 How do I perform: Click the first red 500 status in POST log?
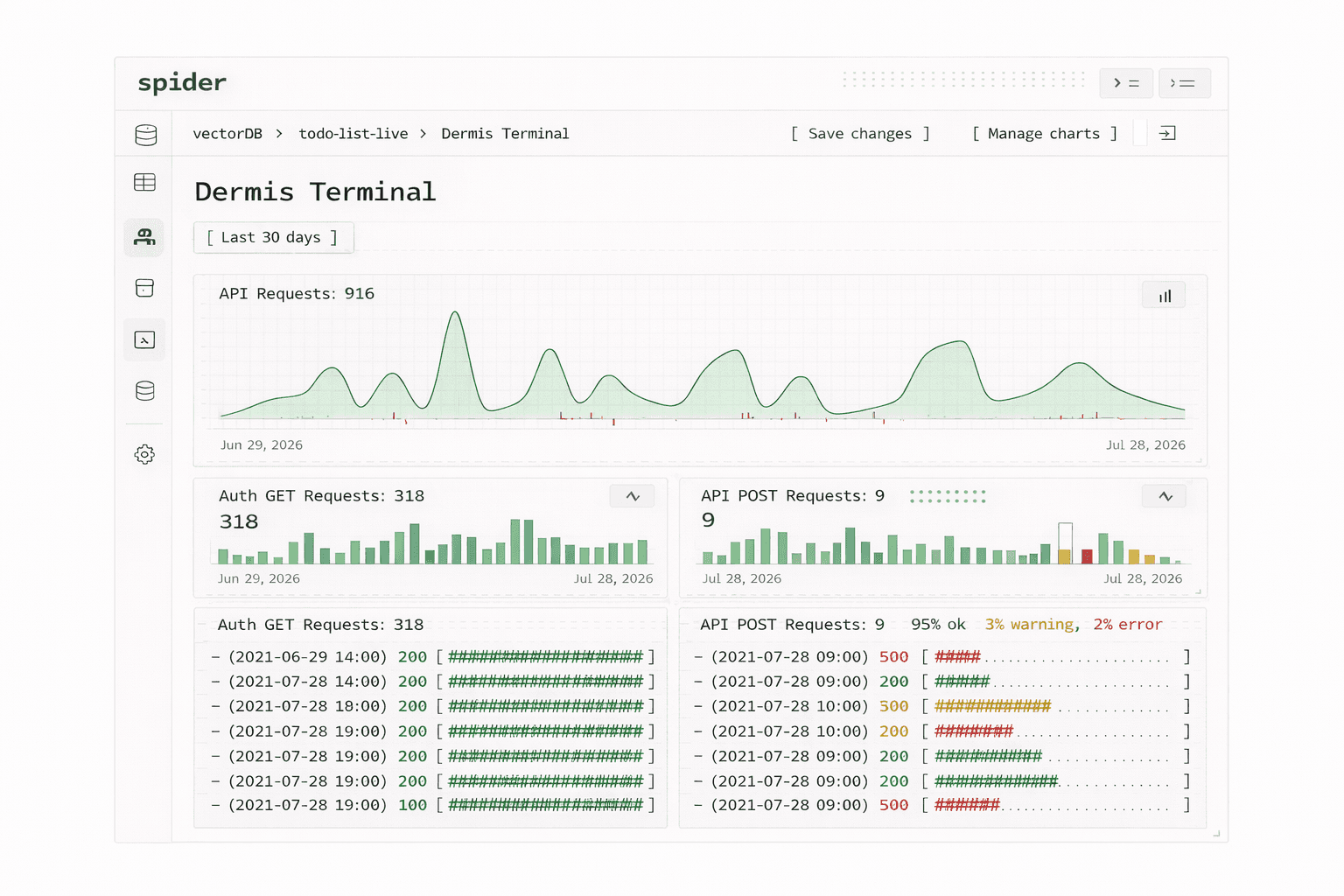(893, 657)
